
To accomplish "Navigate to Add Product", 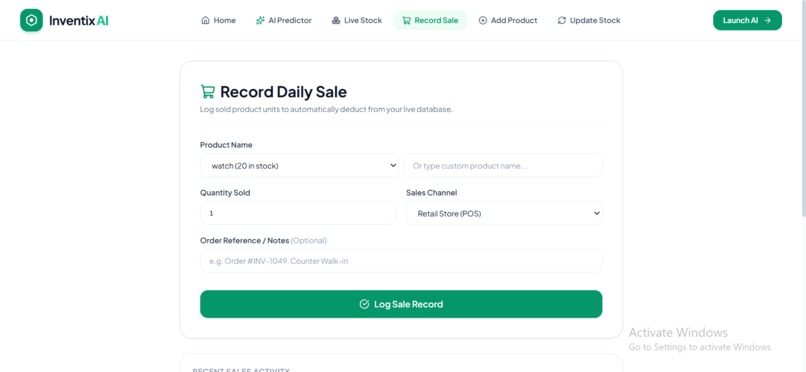I will (508, 21).
